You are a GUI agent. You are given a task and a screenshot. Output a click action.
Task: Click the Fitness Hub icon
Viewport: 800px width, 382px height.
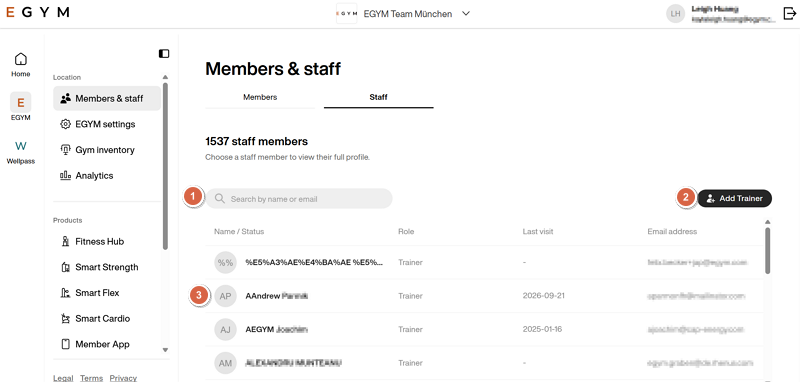tap(65, 241)
